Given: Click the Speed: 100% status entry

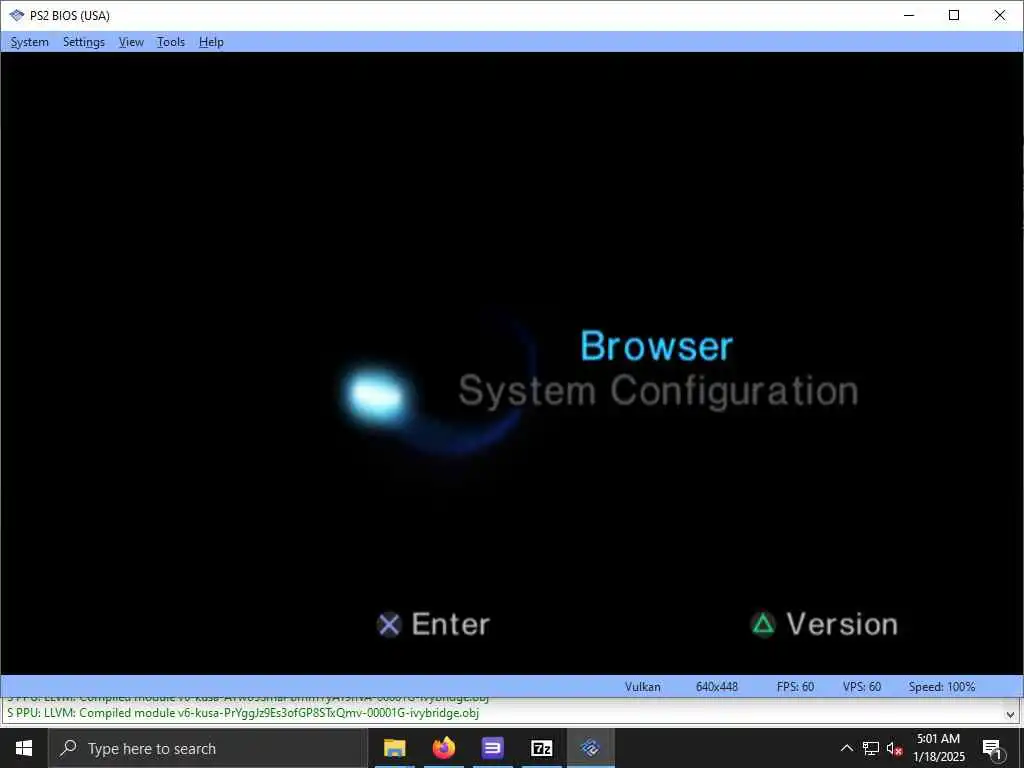Looking at the screenshot, I should pyautogui.click(x=941, y=686).
